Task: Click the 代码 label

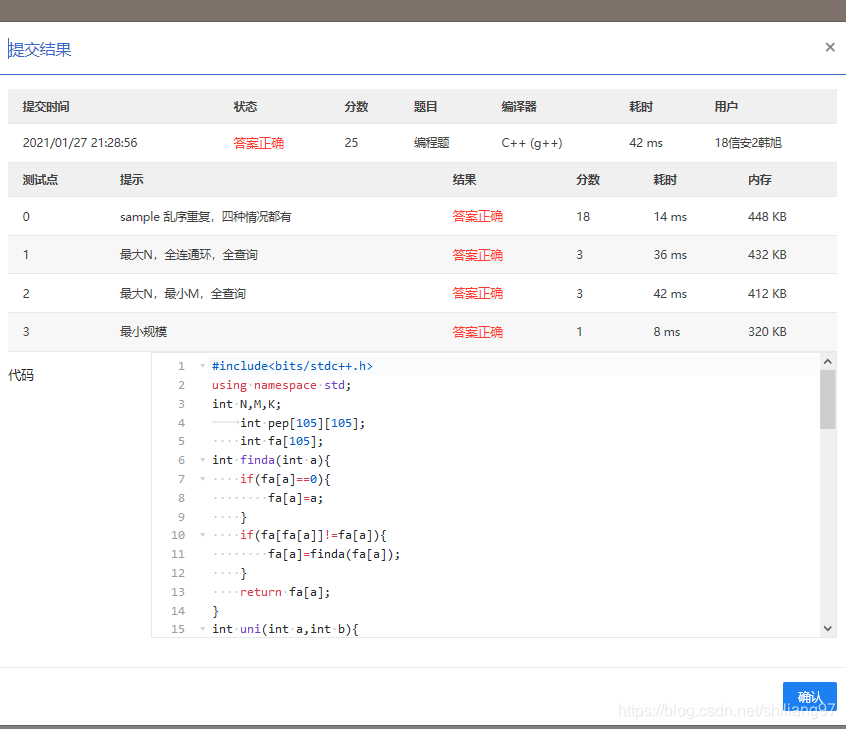Action: (21, 375)
